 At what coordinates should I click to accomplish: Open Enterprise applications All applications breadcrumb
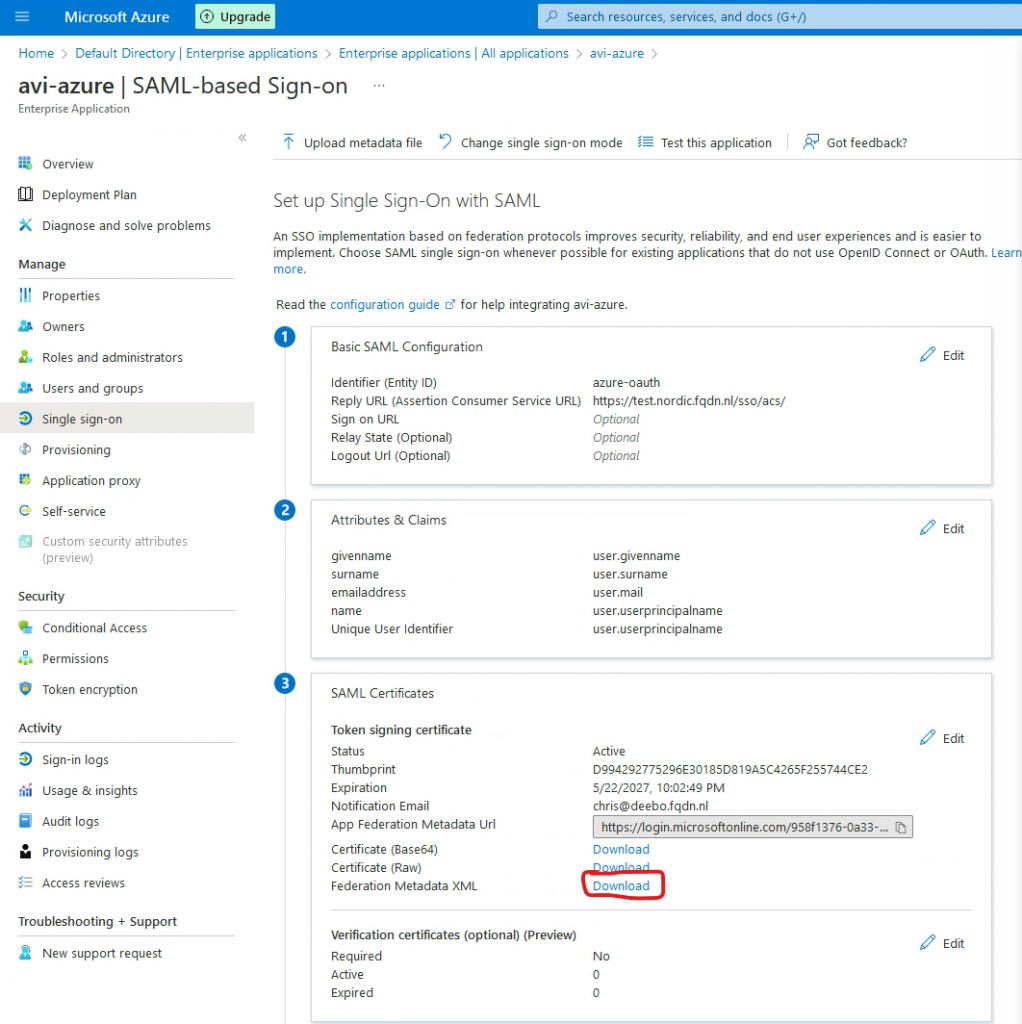pyautogui.click(x=453, y=54)
